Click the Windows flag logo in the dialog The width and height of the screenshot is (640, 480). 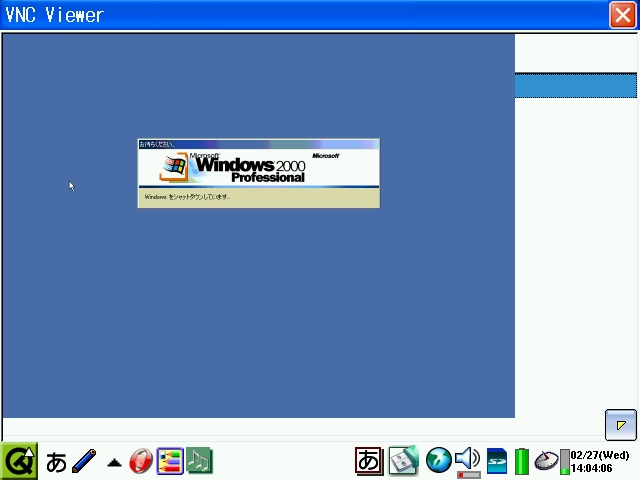click(174, 166)
